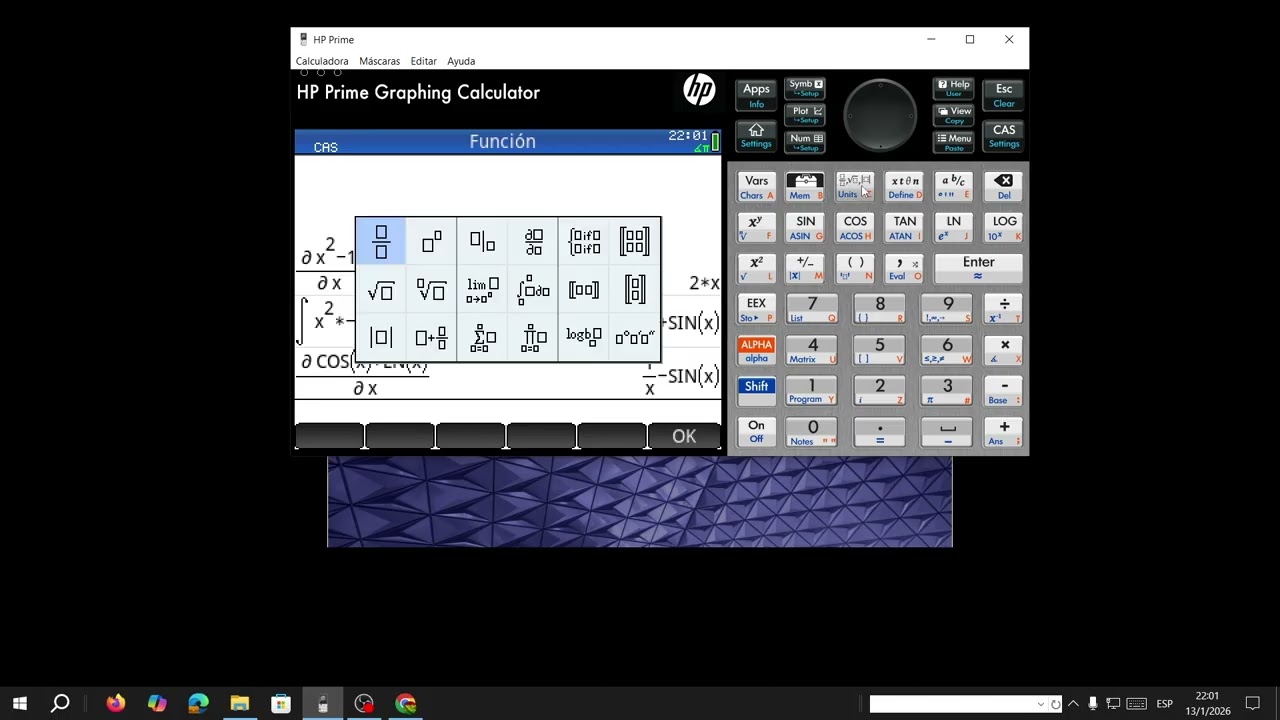The height and width of the screenshot is (720, 1280).
Task: Insert the fraction template
Action: coord(381,242)
